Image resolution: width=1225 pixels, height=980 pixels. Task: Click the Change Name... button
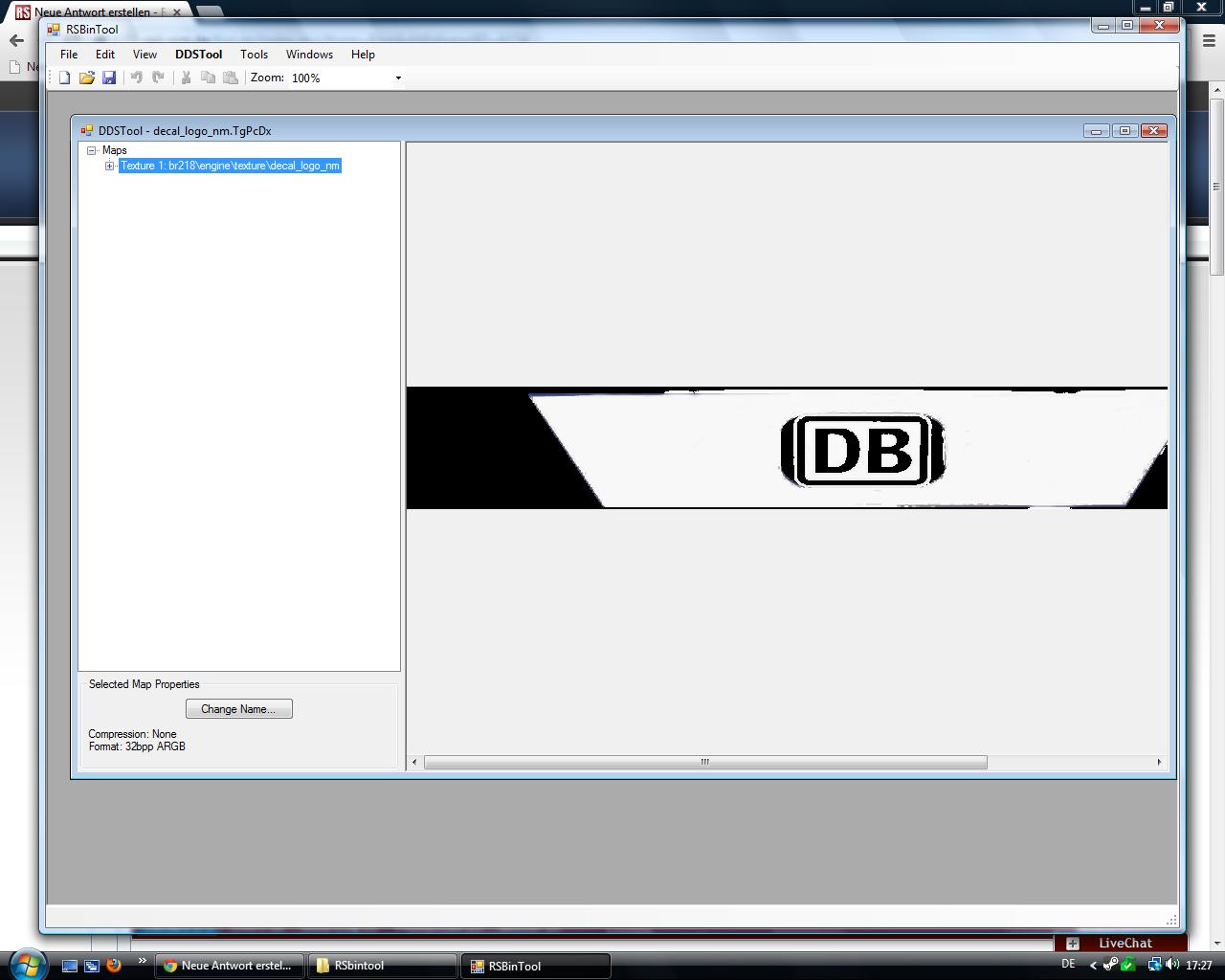pyautogui.click(x=239, y=709)
